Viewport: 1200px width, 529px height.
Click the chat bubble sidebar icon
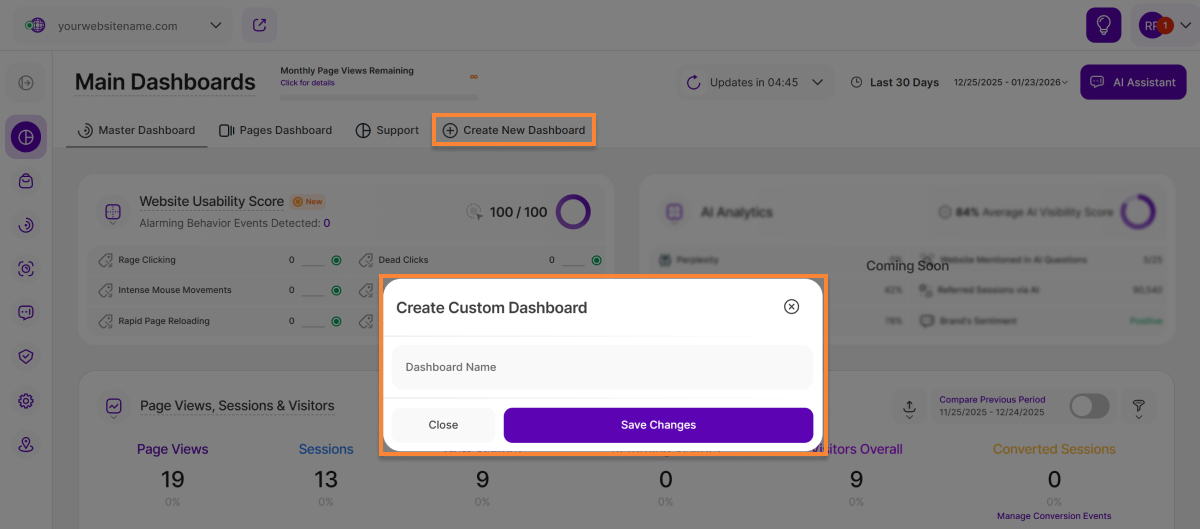26,312
